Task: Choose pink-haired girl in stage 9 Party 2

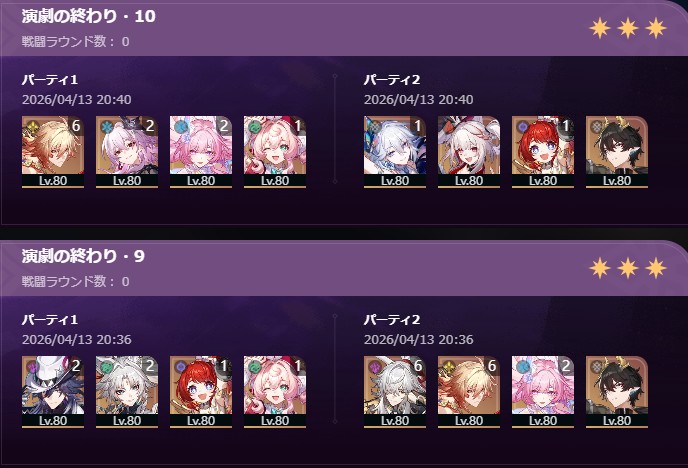Action: click(543, 392)
